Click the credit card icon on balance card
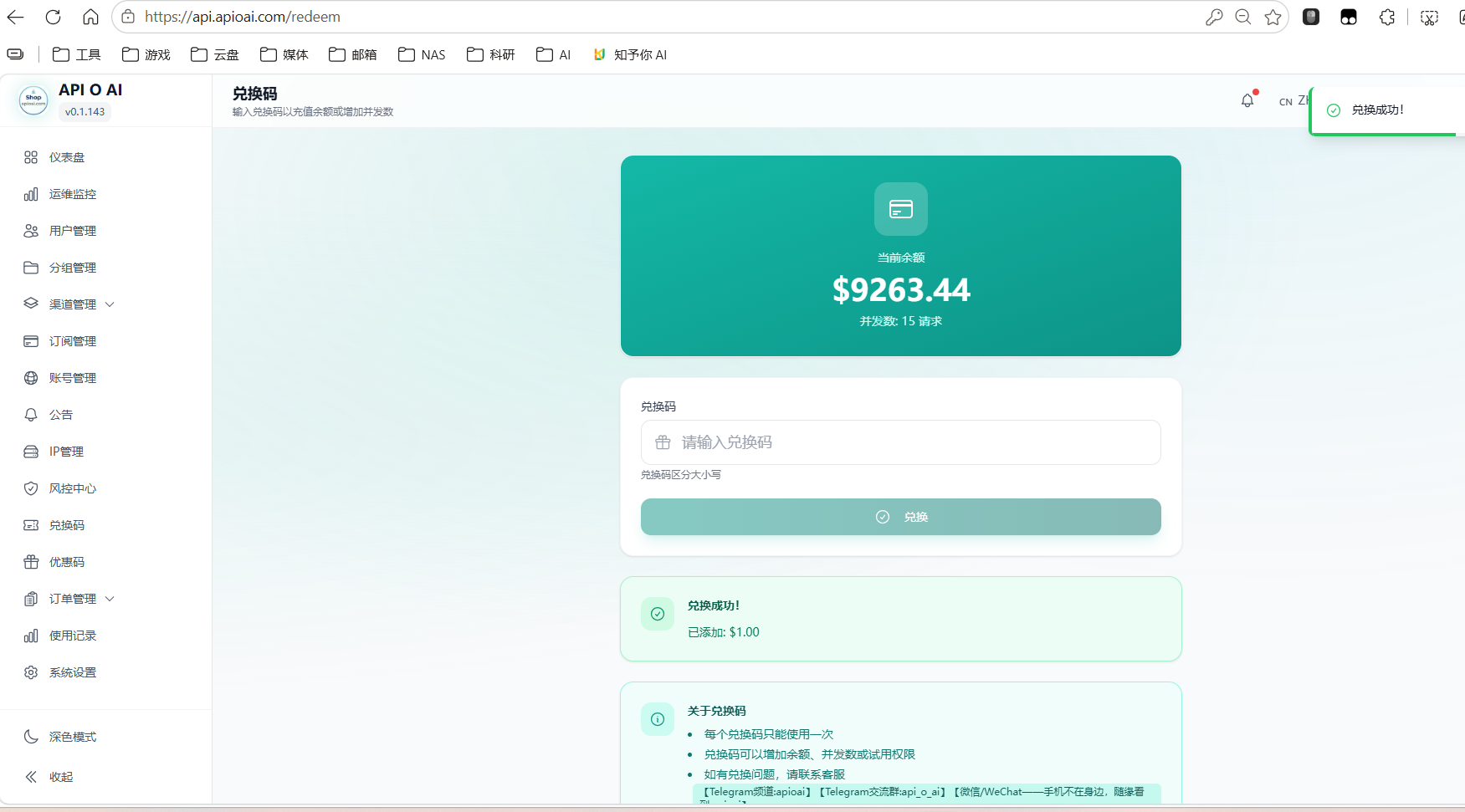 (901, 209)
